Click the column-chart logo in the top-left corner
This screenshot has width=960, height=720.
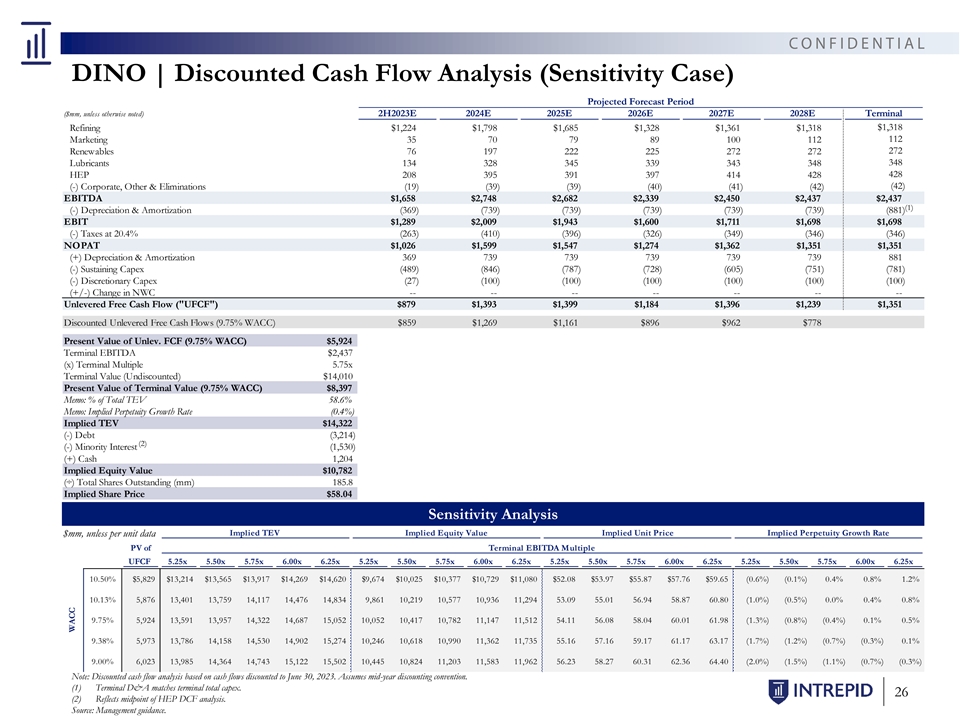[x=36, y=43]
